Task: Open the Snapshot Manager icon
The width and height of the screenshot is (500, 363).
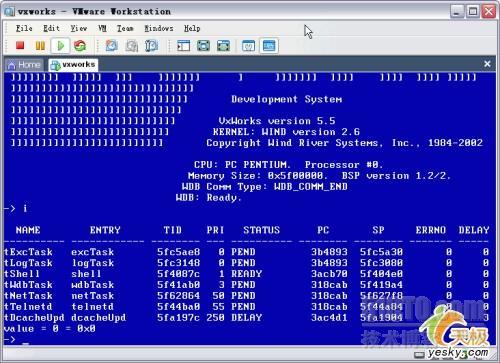Action: click(151, 45)
